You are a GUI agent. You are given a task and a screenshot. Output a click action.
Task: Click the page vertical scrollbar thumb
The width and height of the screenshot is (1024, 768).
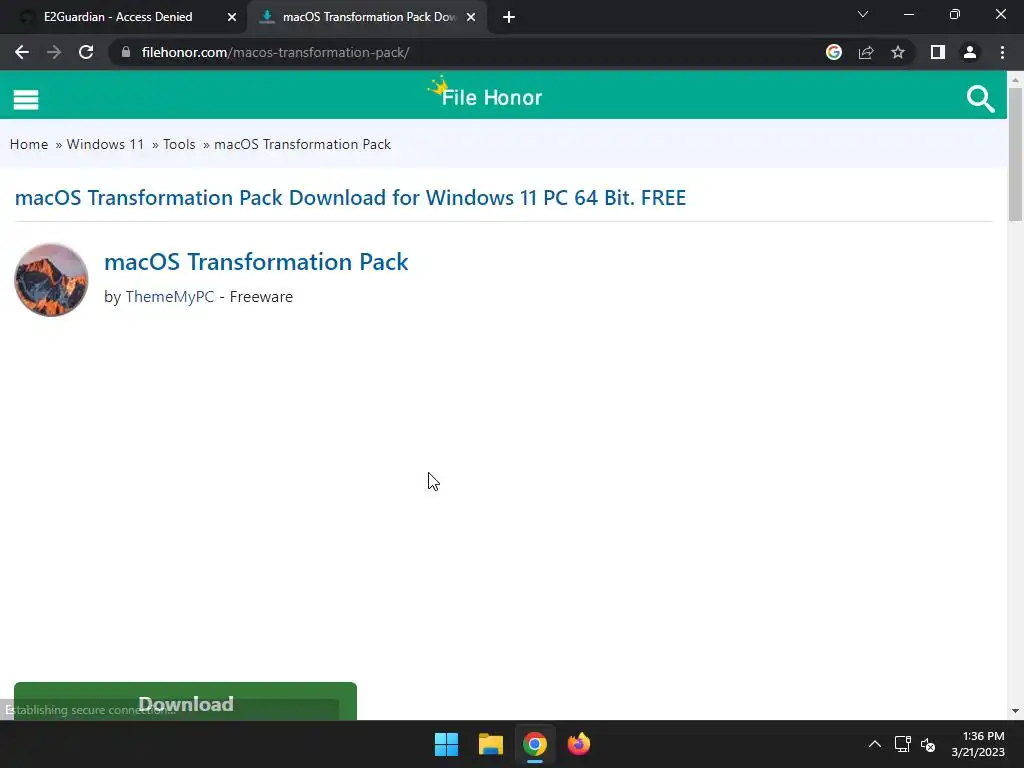1015,154
